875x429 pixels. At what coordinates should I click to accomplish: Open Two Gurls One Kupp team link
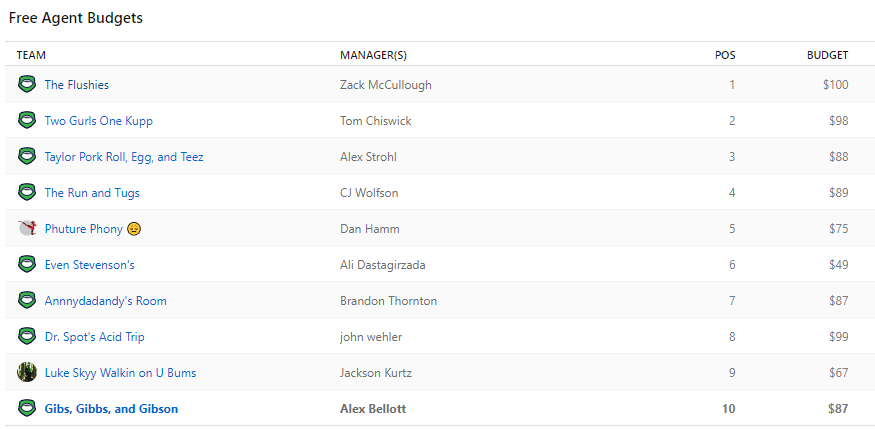pyautogui.click(x=99, y=121)
